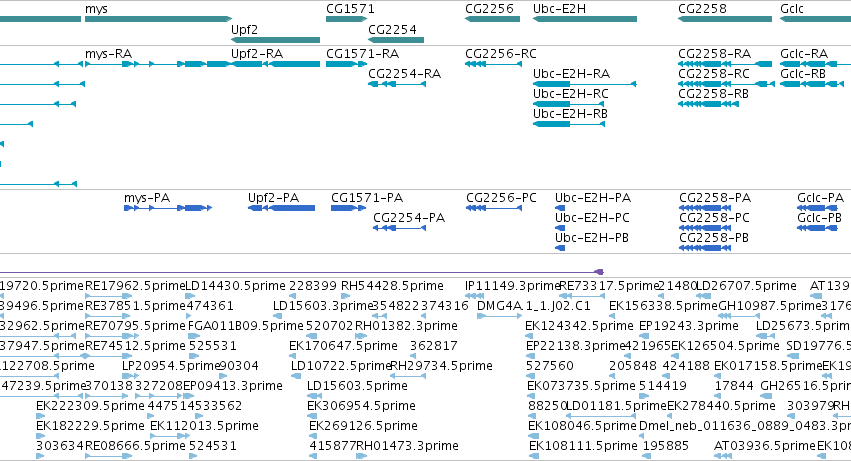Click the CG2258 gene label
This screenshot has width=851, height=461.
[x=702, y=9]
